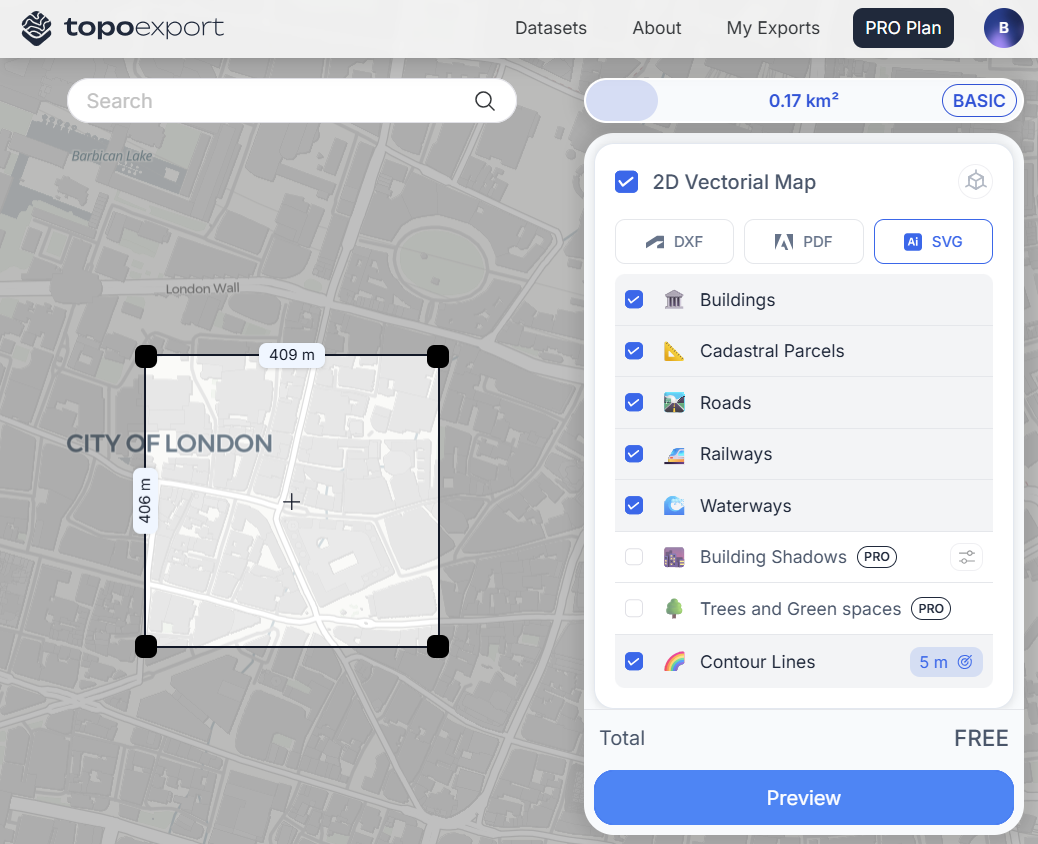Viewport: 1038px width, 844px height.
Task: Click the Buildings bank icon
Action: pyautogui.click(x=674, y=300)
